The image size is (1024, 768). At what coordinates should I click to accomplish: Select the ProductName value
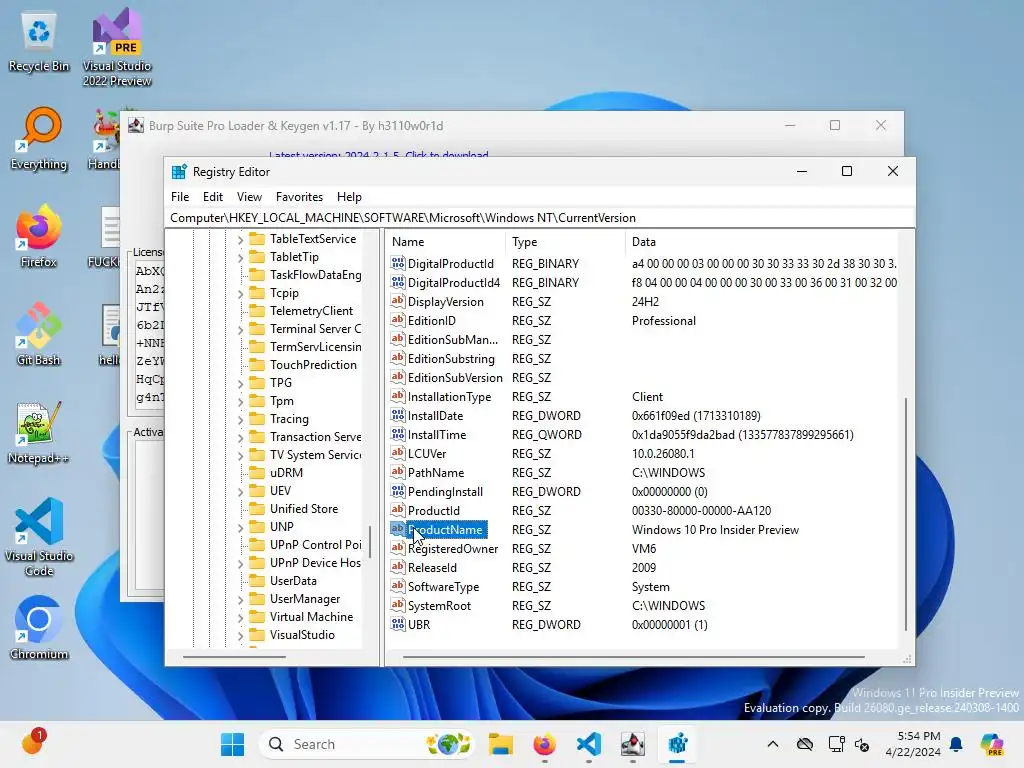(445, 530)
